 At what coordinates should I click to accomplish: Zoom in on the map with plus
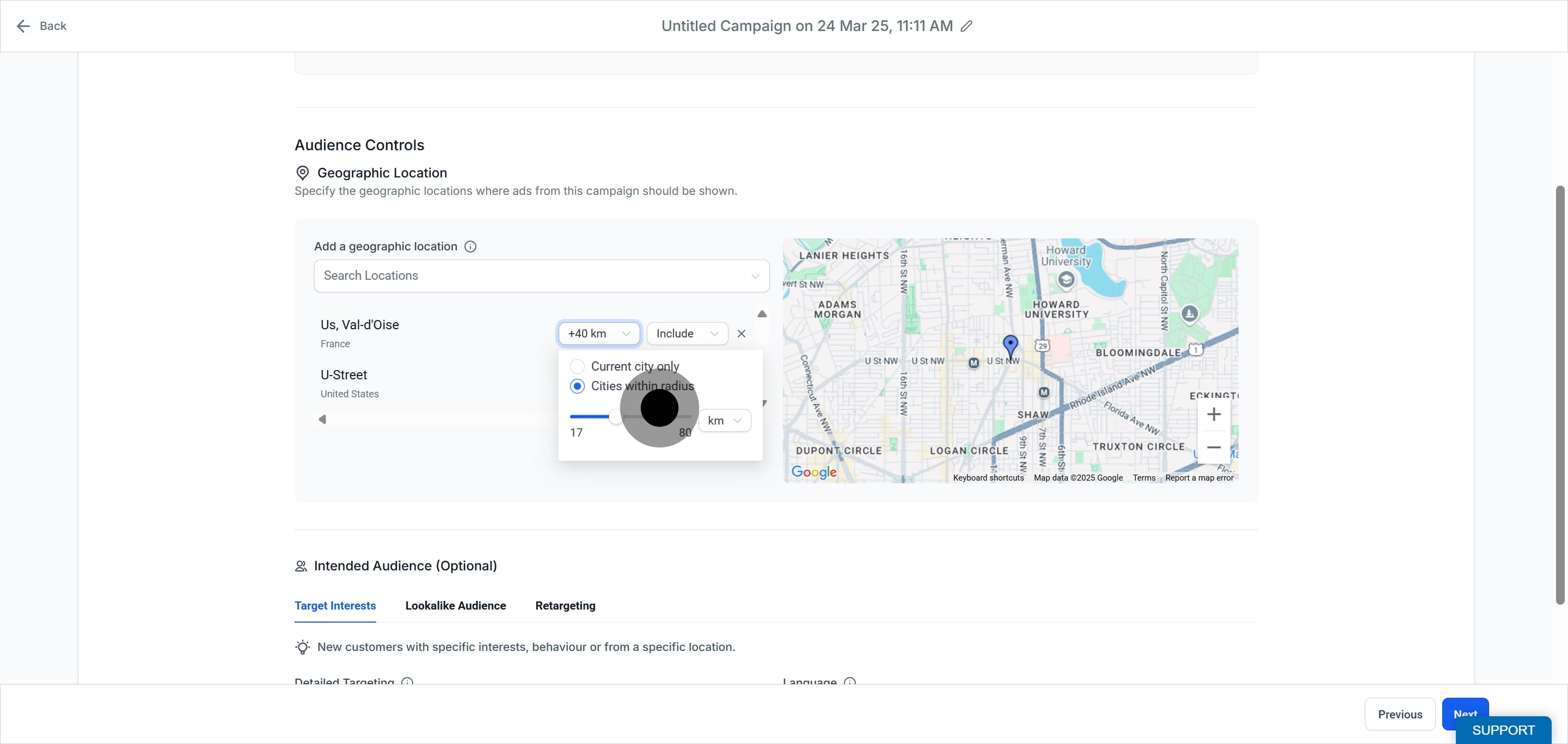click(1214, 414)
